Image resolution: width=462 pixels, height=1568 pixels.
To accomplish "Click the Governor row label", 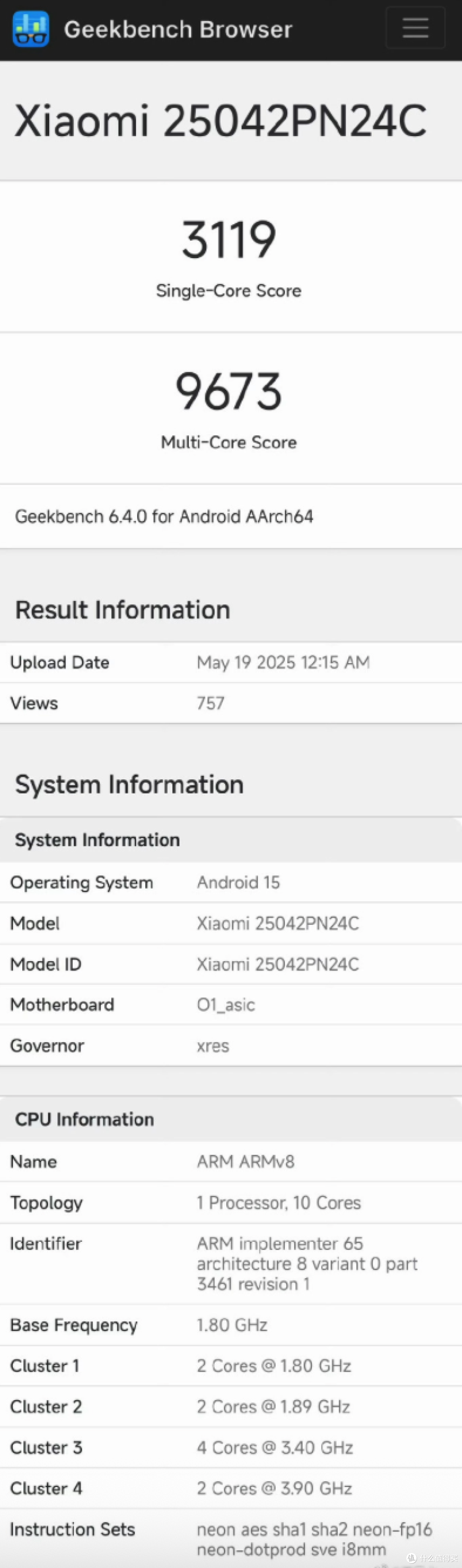I will (x=47, y=1046).
